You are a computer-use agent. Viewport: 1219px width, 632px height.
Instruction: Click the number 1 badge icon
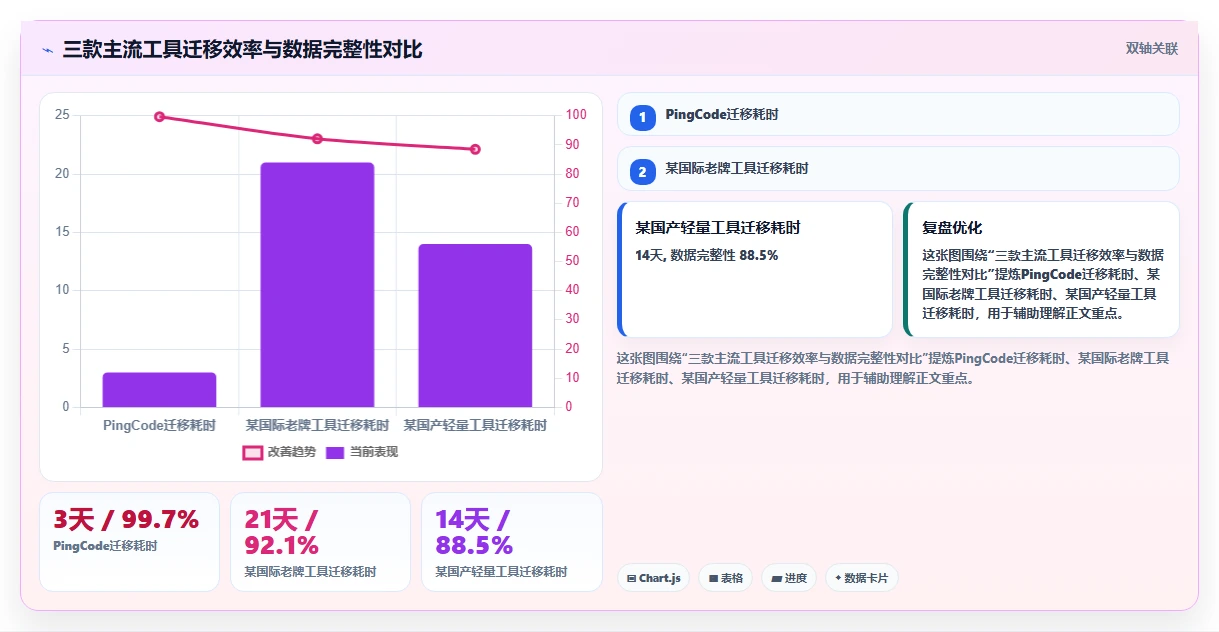point(643,118)
